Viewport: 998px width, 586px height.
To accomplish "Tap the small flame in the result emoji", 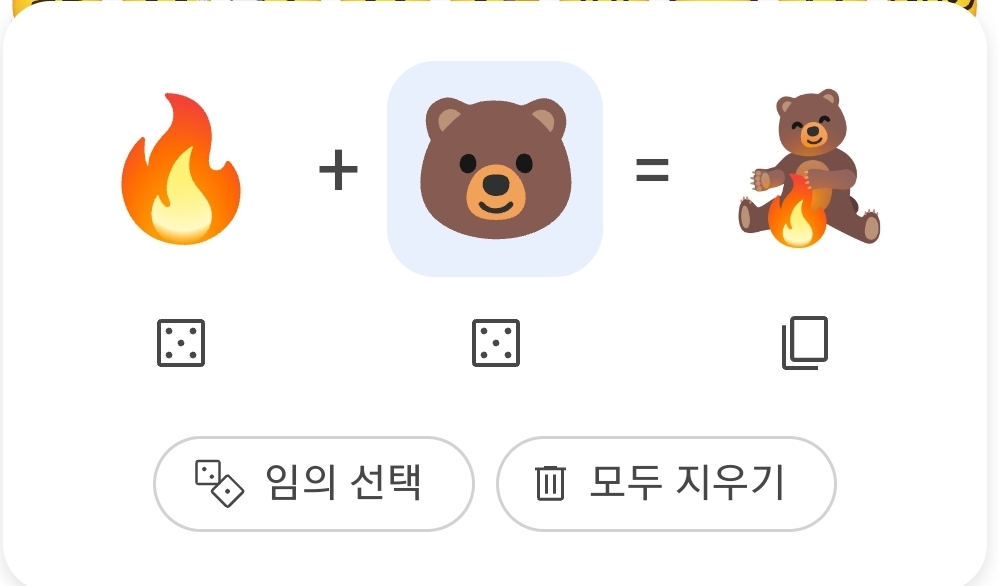I will pyautogui.click(x=797, y=212).
